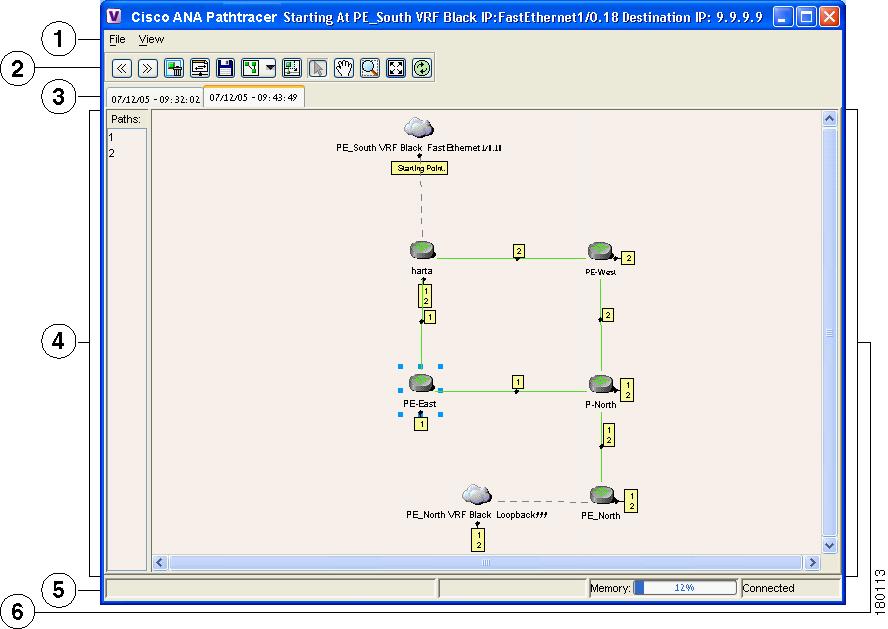Click the Connected status text
Screen dimensions: 888x629
tap(769, 588)
